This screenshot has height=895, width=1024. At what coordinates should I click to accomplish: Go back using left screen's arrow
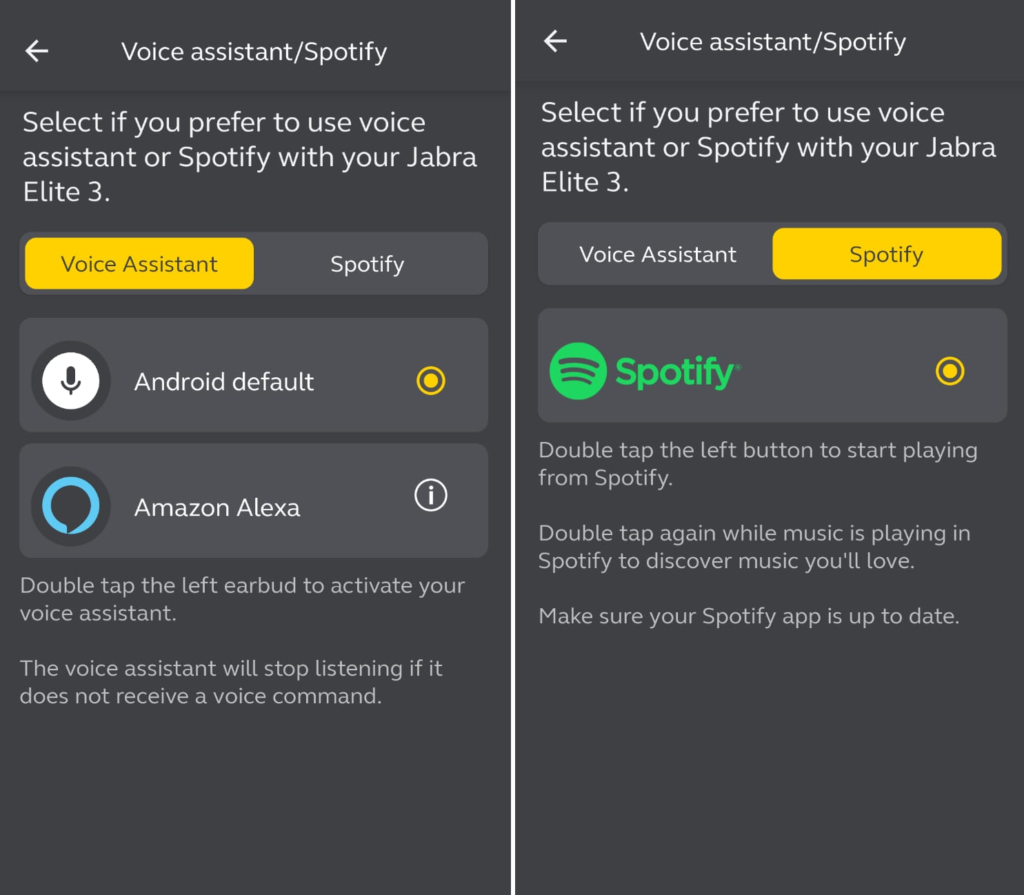tap(37, 51)
